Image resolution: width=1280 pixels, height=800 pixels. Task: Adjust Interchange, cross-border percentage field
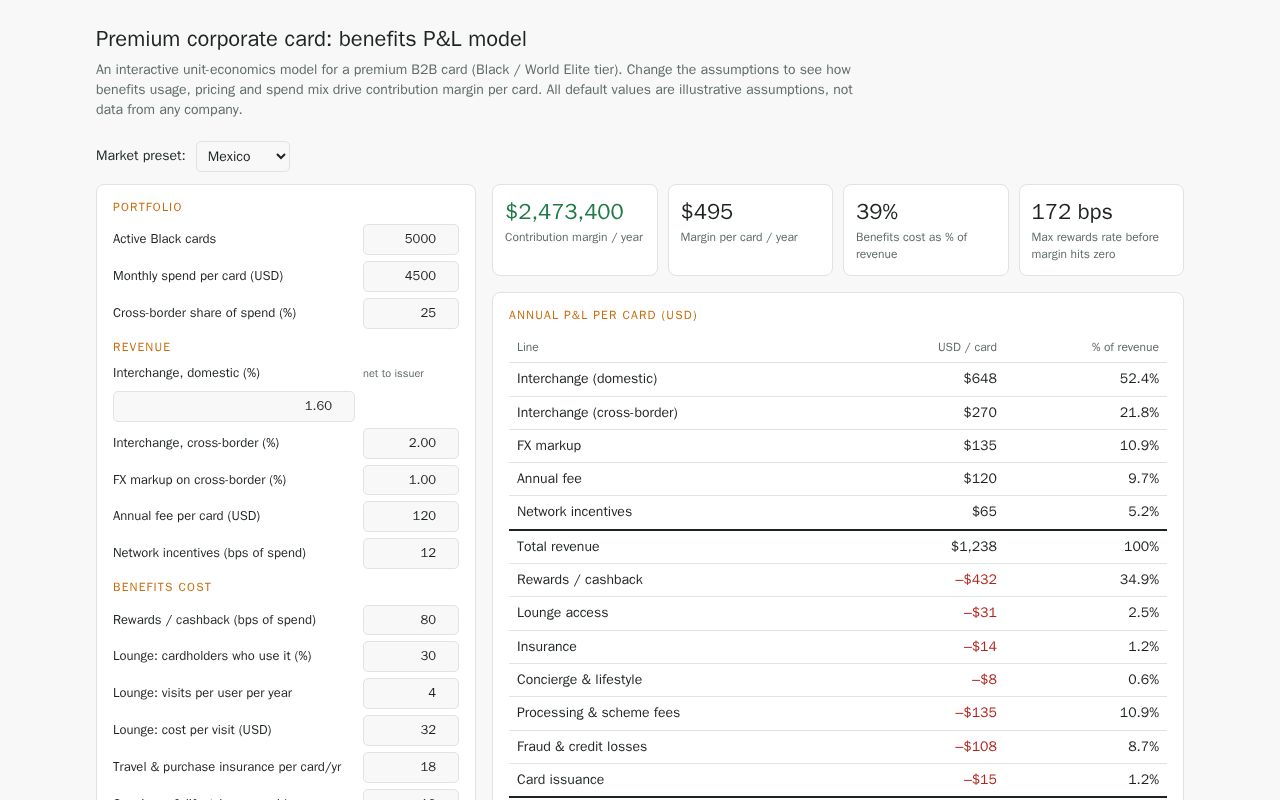tap(411, 443)
